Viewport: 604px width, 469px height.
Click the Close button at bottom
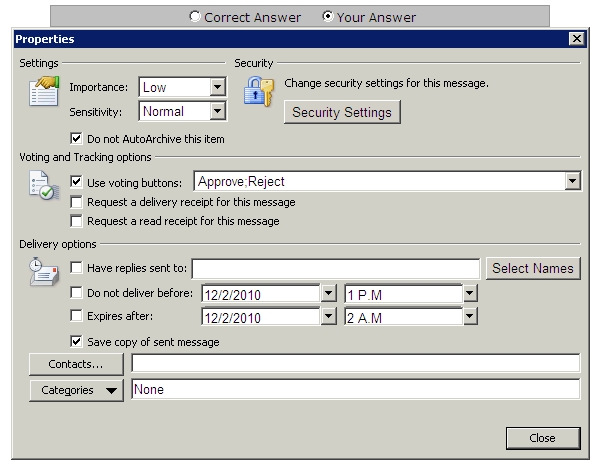click(543, 438)
